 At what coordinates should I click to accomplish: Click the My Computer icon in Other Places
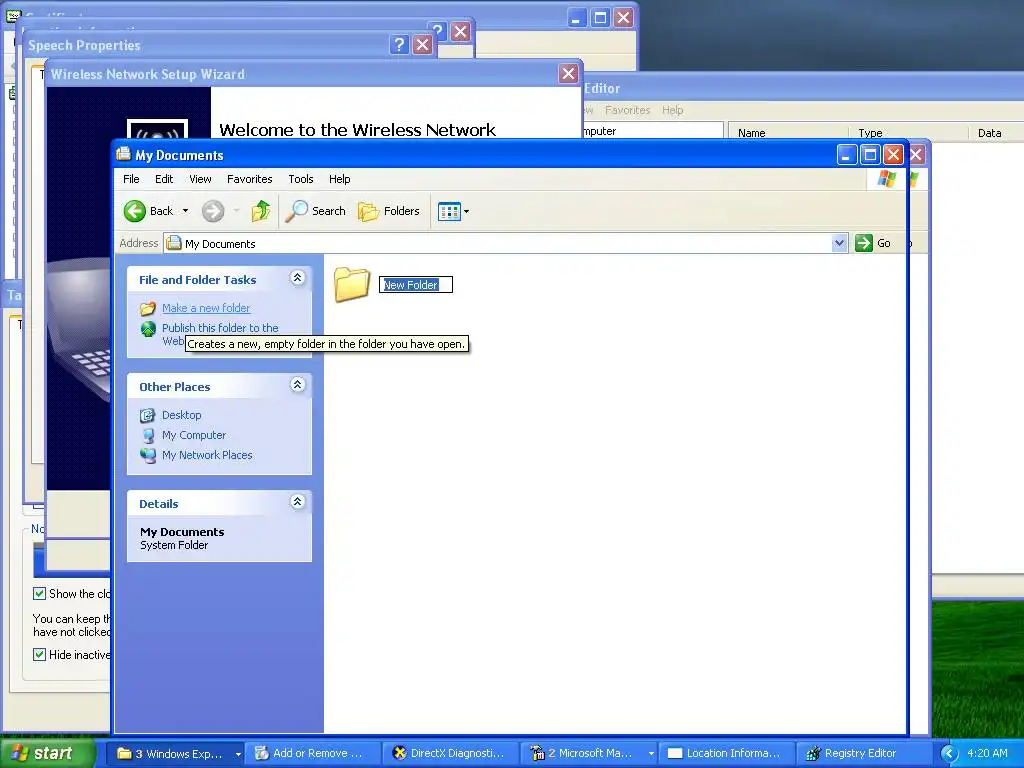[148, 436]
